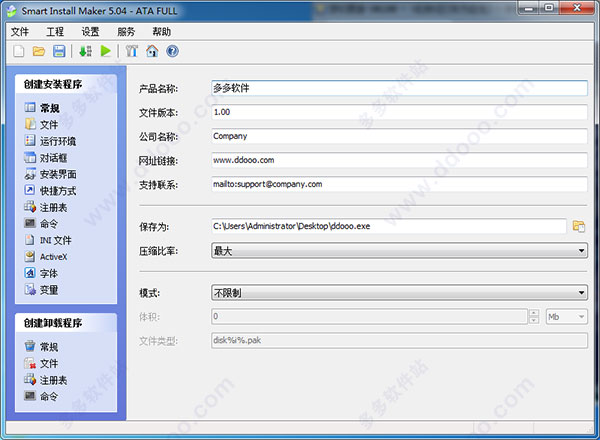This screenshot has width=600, height=440.
Task: Close the Smart Install Maker window
Action: tap(577, 8)
